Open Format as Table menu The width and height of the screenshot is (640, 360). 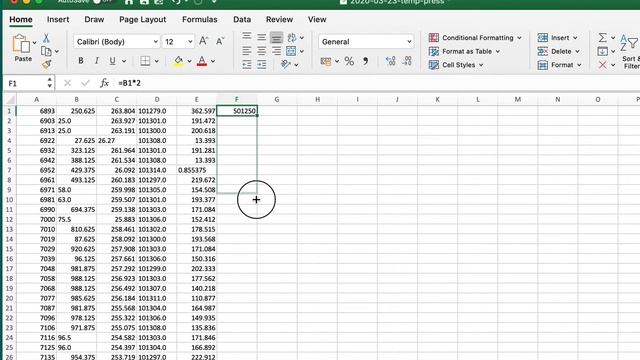tap(464, 51)
